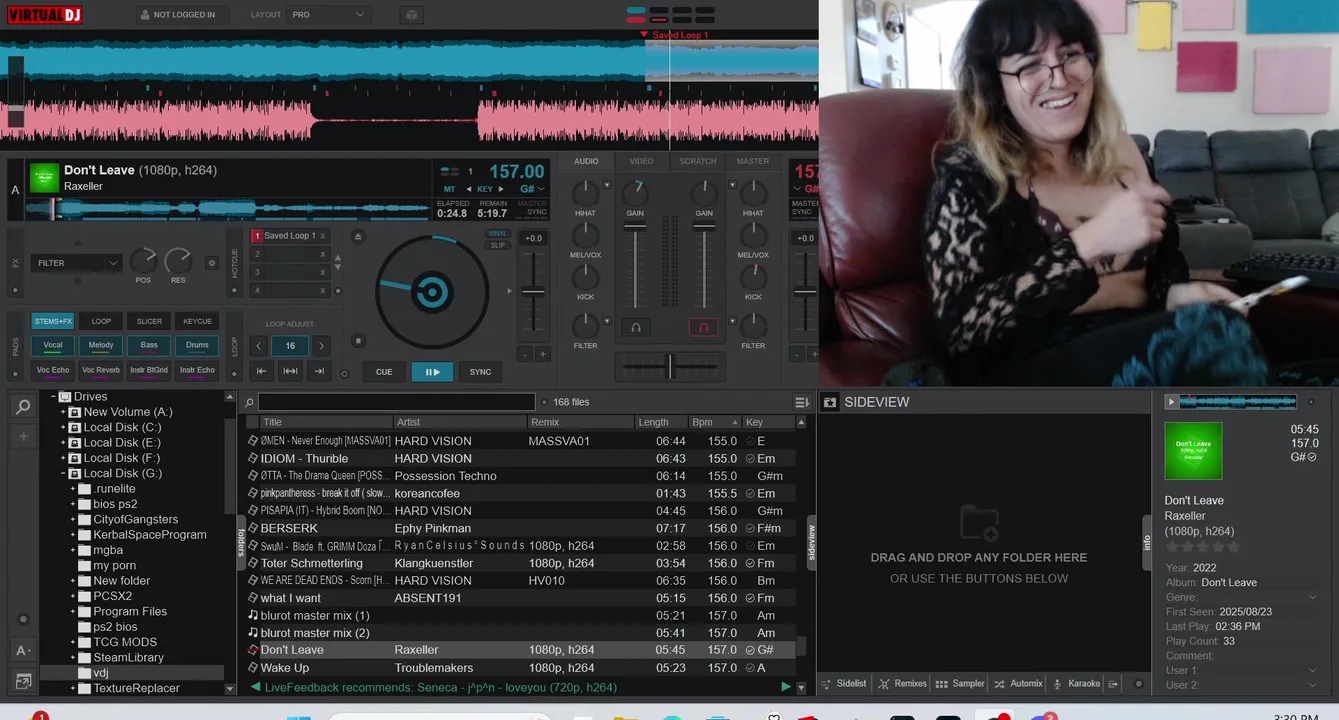Image resolution: width=1339 pixels, height=720 pixels.
Task: Switch to the MASTER mixer tab
Action: [x=753, y=161]
